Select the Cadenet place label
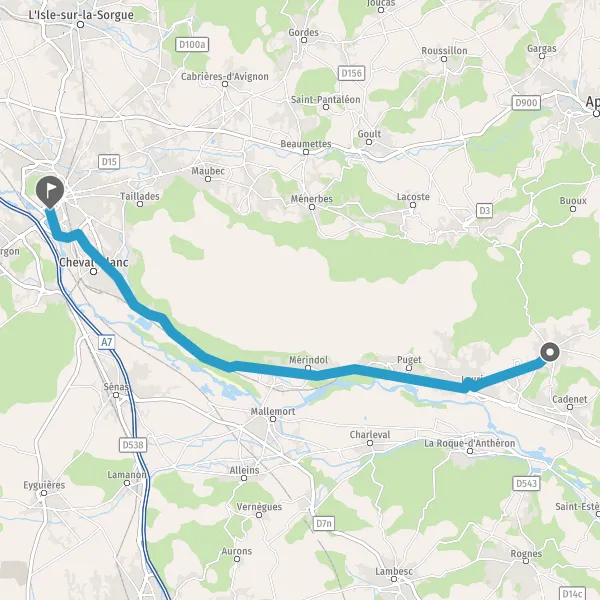This screenshot has width=600, height=600. [569, 399]
